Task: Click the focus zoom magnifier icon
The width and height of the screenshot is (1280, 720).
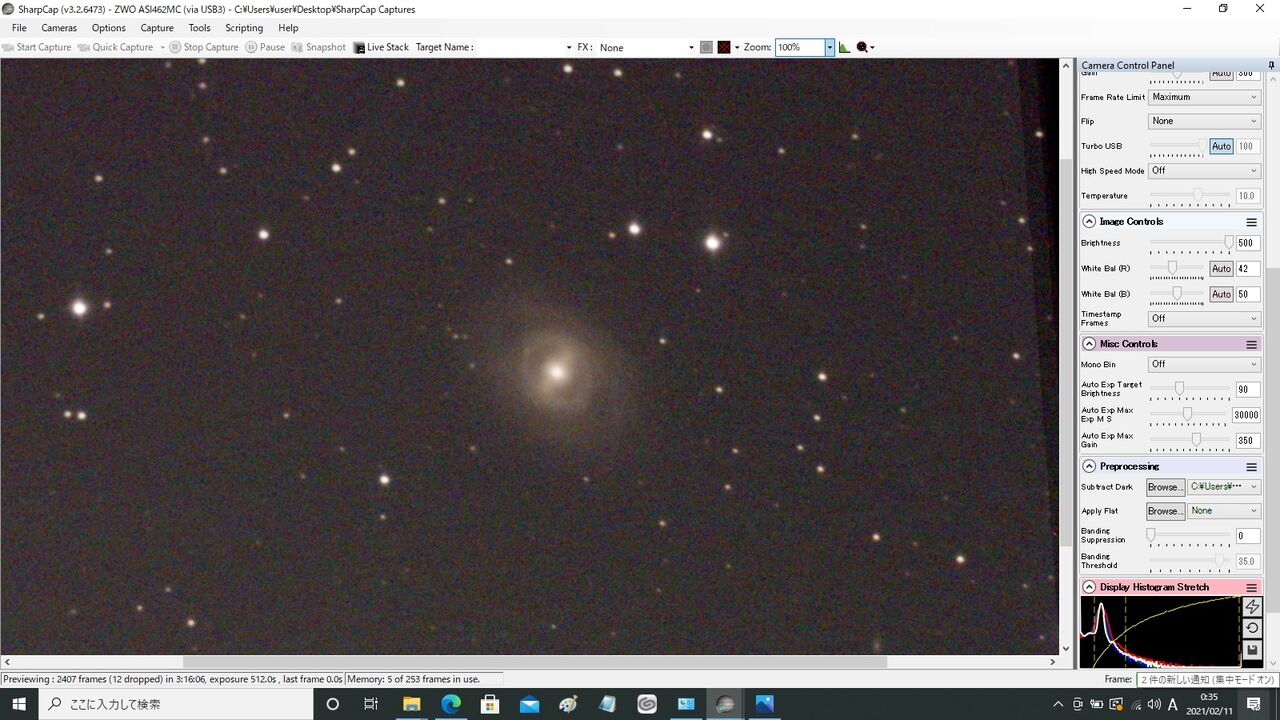Action: coord(863,47)
